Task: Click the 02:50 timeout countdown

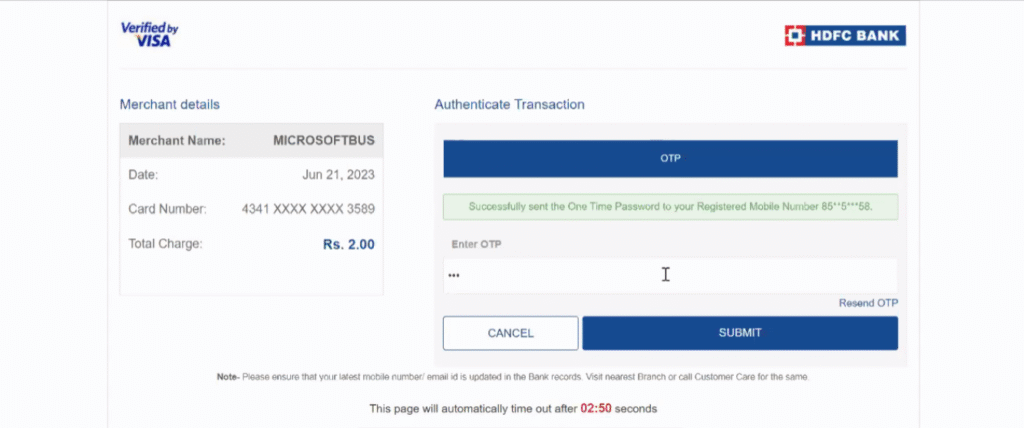Action: coord(596,409)
